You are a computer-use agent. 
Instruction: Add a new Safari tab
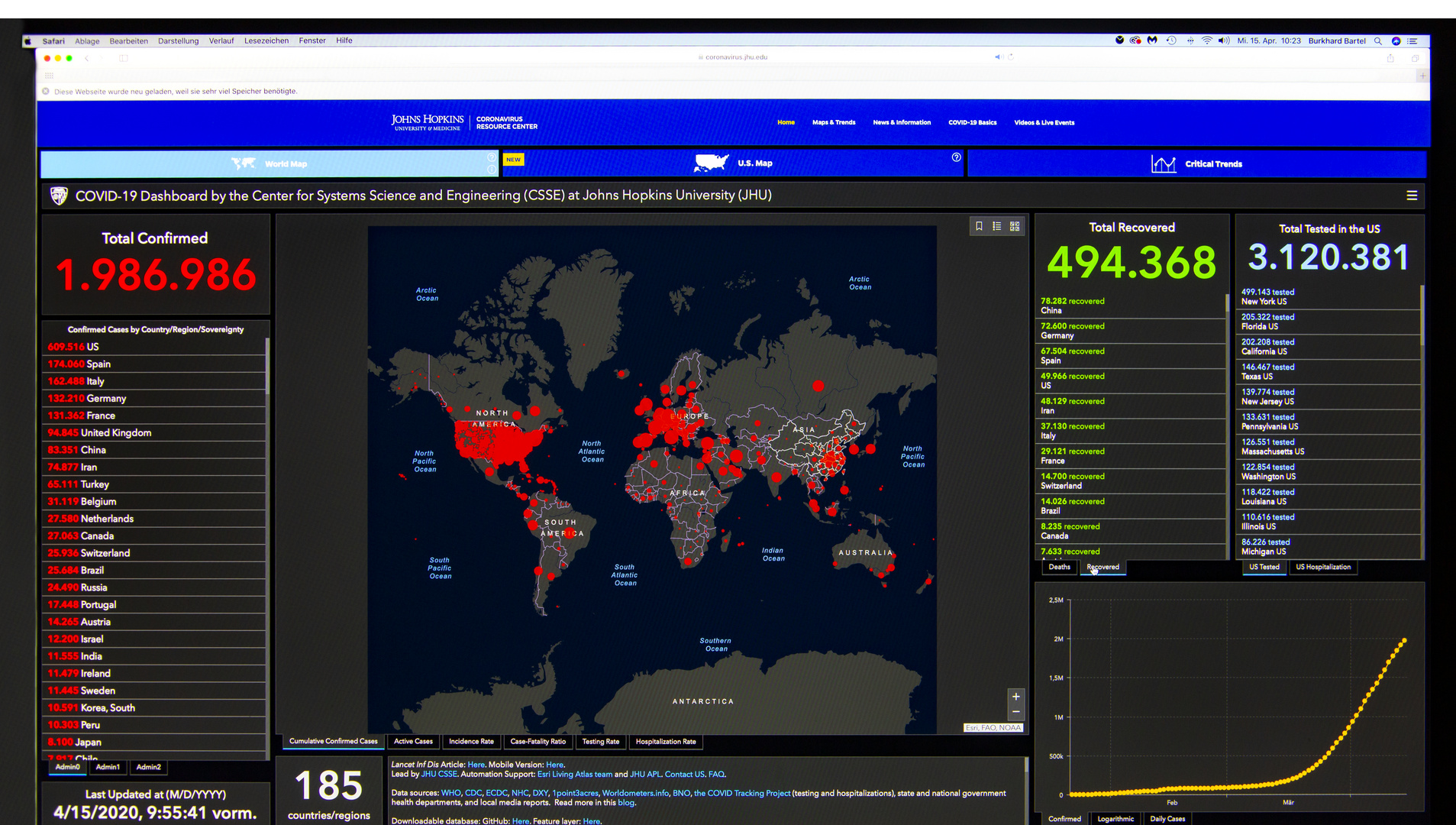[1422, 76]
